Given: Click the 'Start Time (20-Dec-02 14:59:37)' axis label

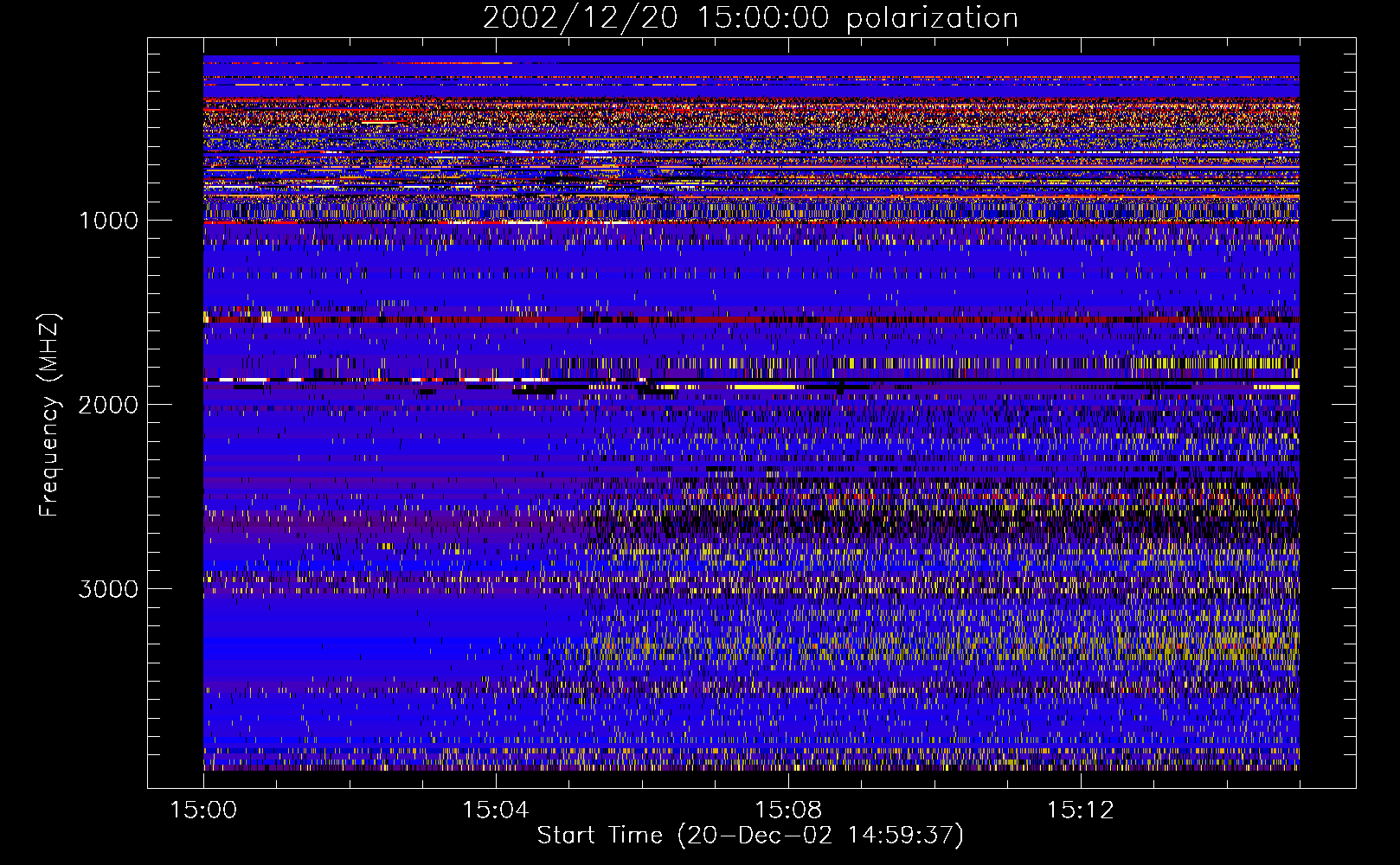Looking at the screenshot, I should click(x=750, y=836).
